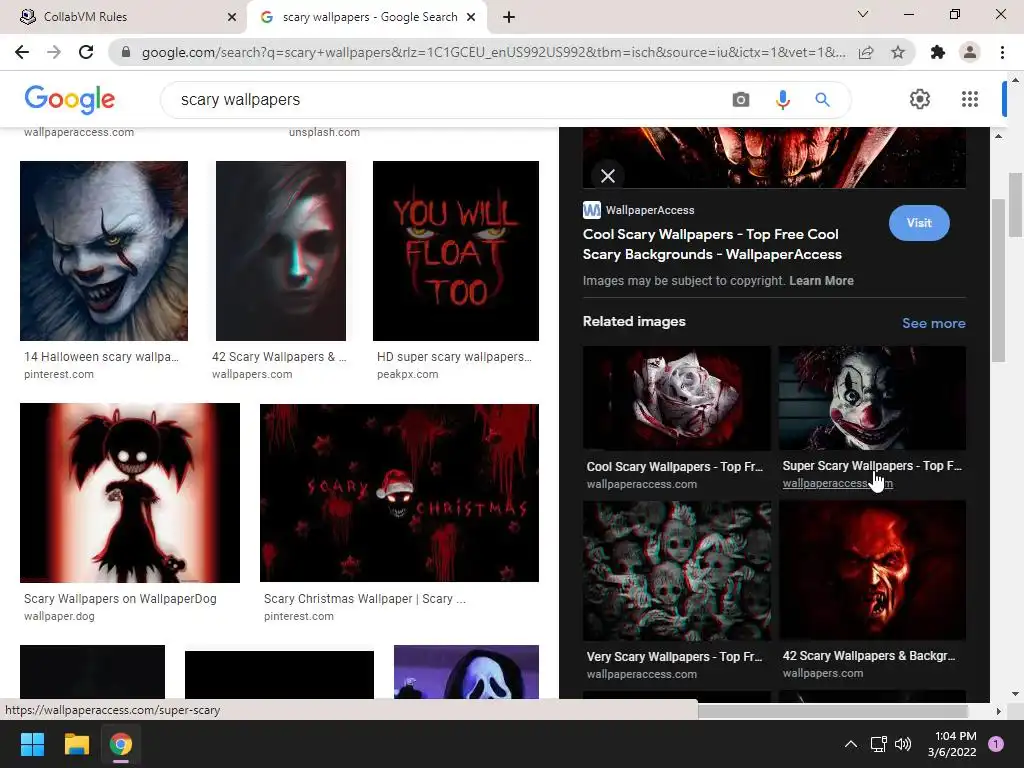Viewport: 1024px width, 768px height.
Task: Open the Cool Scary Wallpapers title link
Action: (x=712, y=244)
